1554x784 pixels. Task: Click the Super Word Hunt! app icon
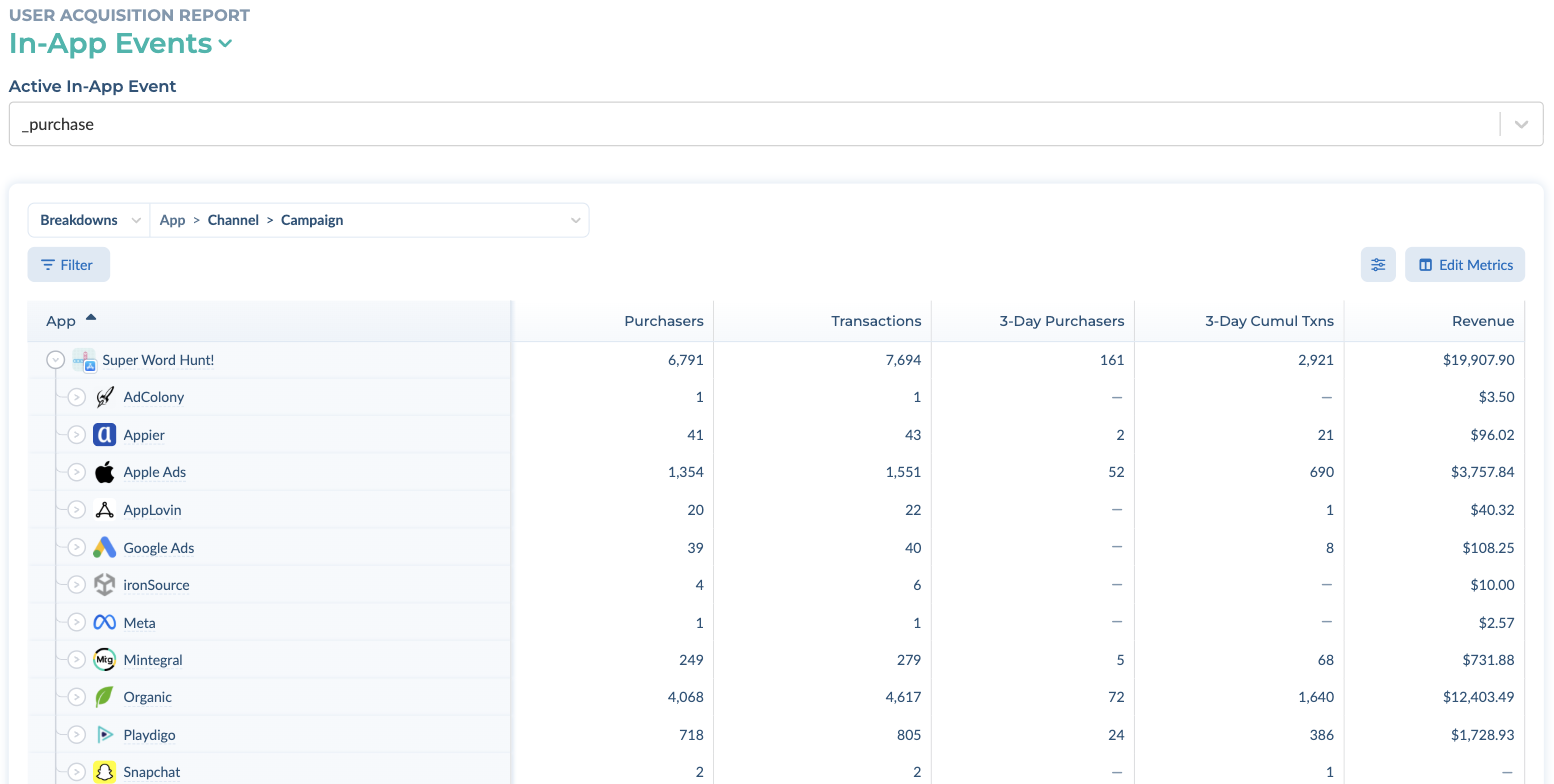click(x=84, y=360)
